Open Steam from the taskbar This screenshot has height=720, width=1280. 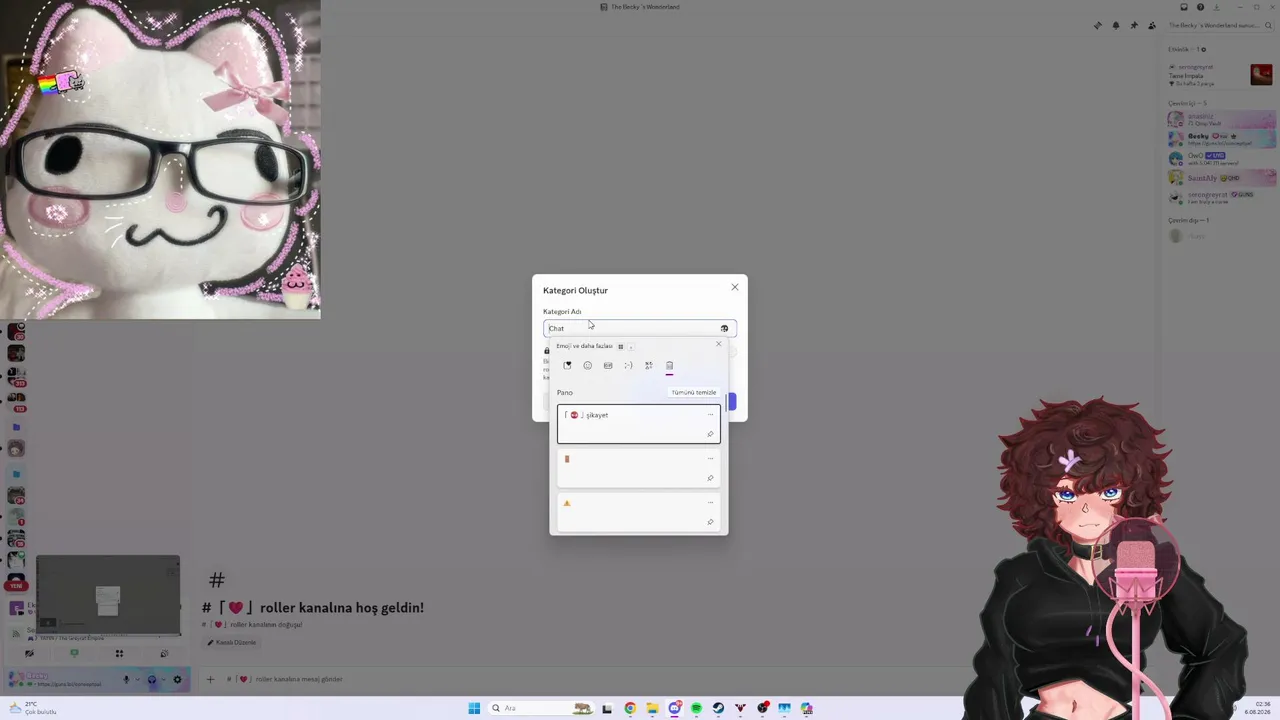(718, 708)
